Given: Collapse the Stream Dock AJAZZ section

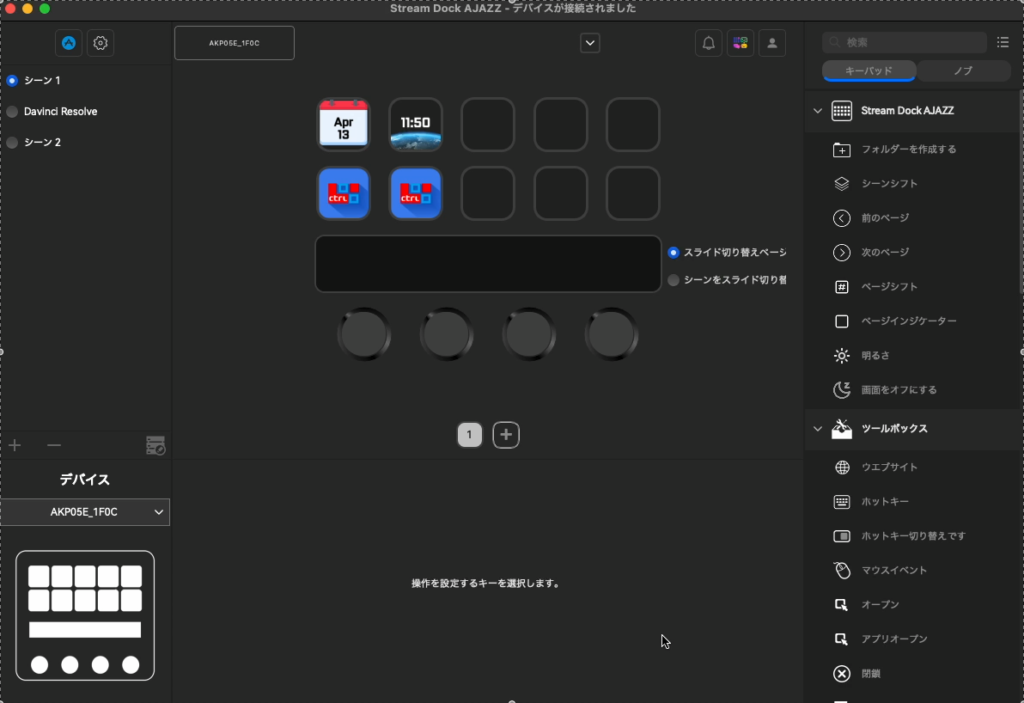Looking at the screenshot, I should point(817,111).
